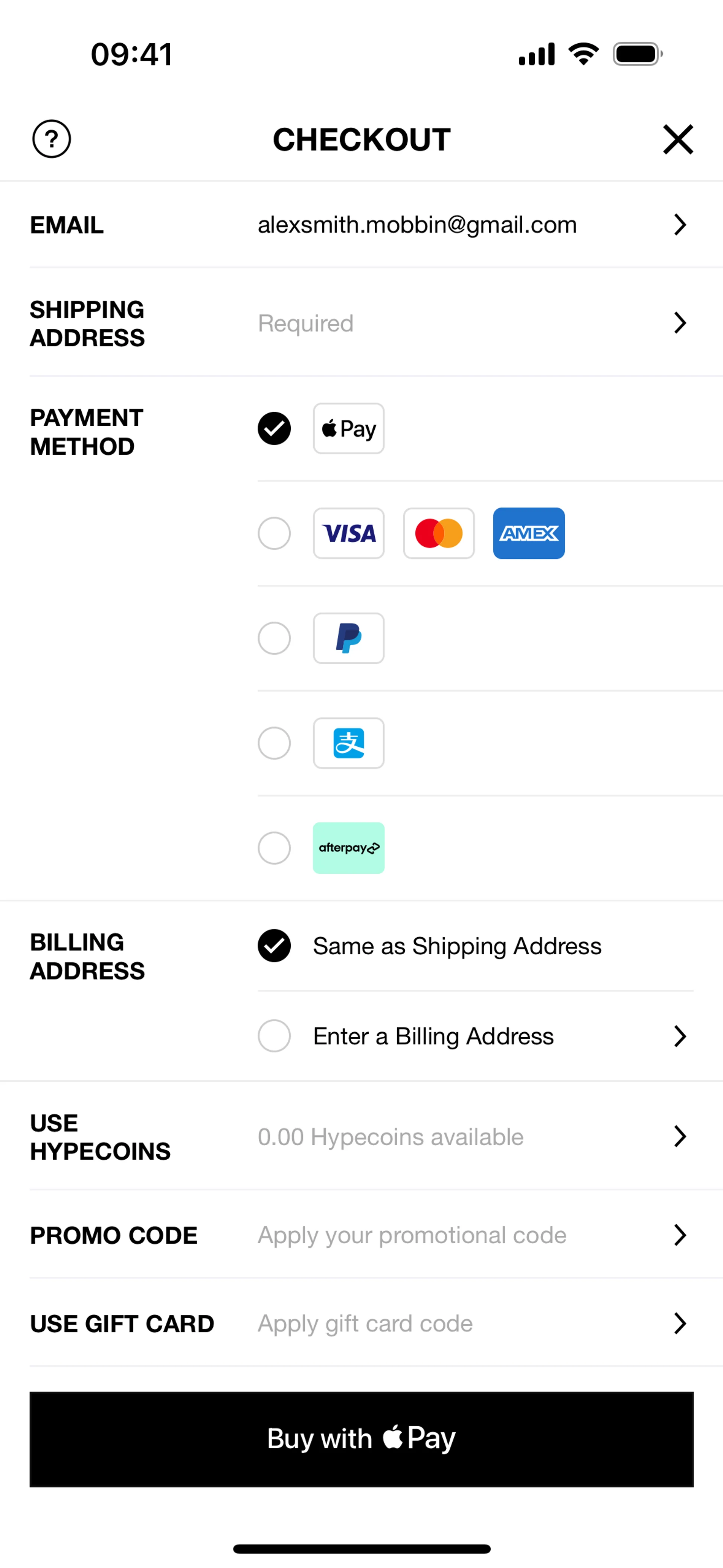This screenshot has height=1568, width=723.
Task: Open Enter a Billing Address chevron
Action: tap(680, 1036)
